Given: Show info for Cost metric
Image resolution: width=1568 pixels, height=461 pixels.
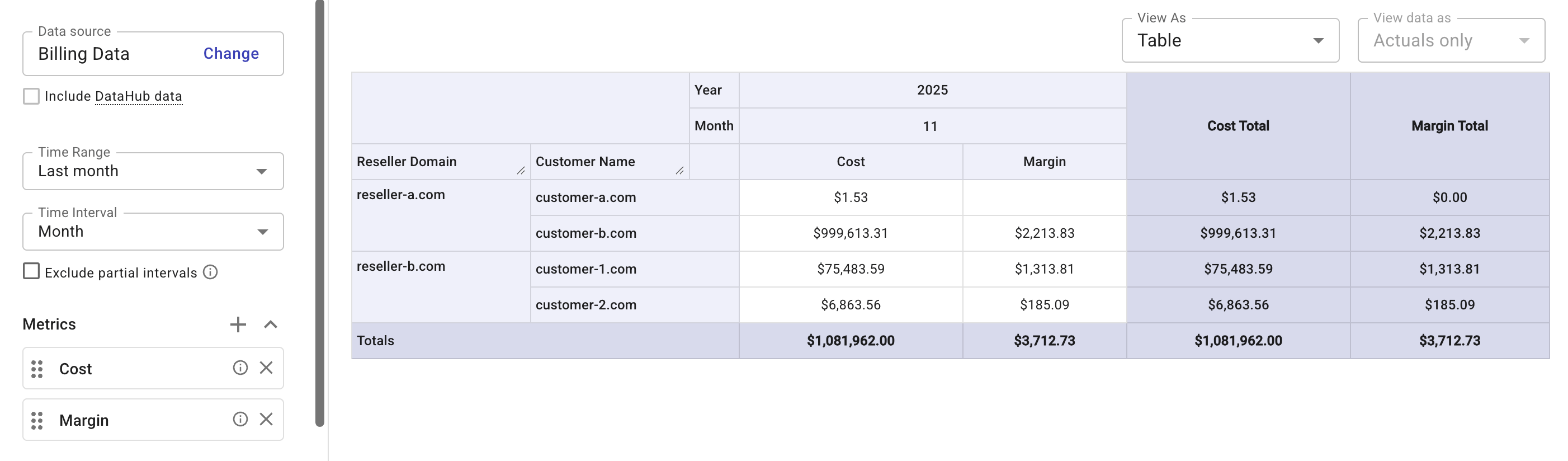Looking at the screenshot, I should click(240, 368).
